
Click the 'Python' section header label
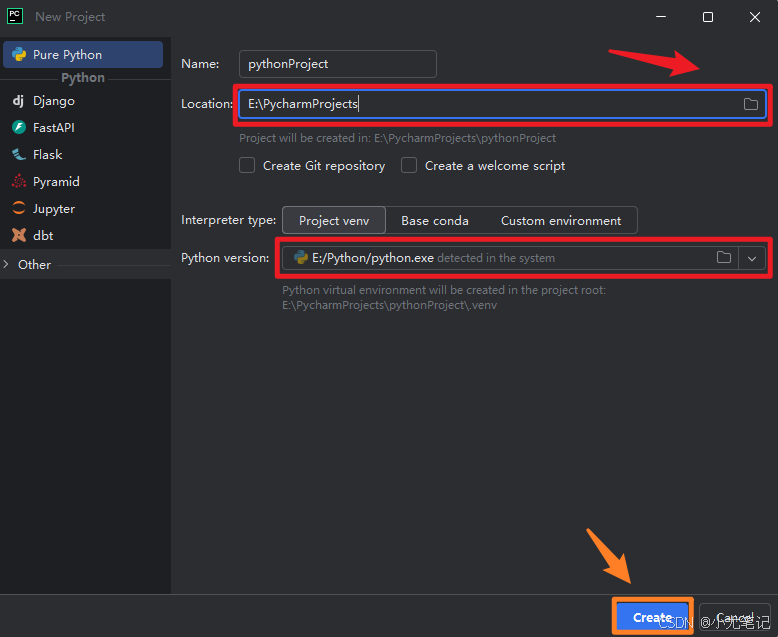pyautogui.click(x=83, y=78)
